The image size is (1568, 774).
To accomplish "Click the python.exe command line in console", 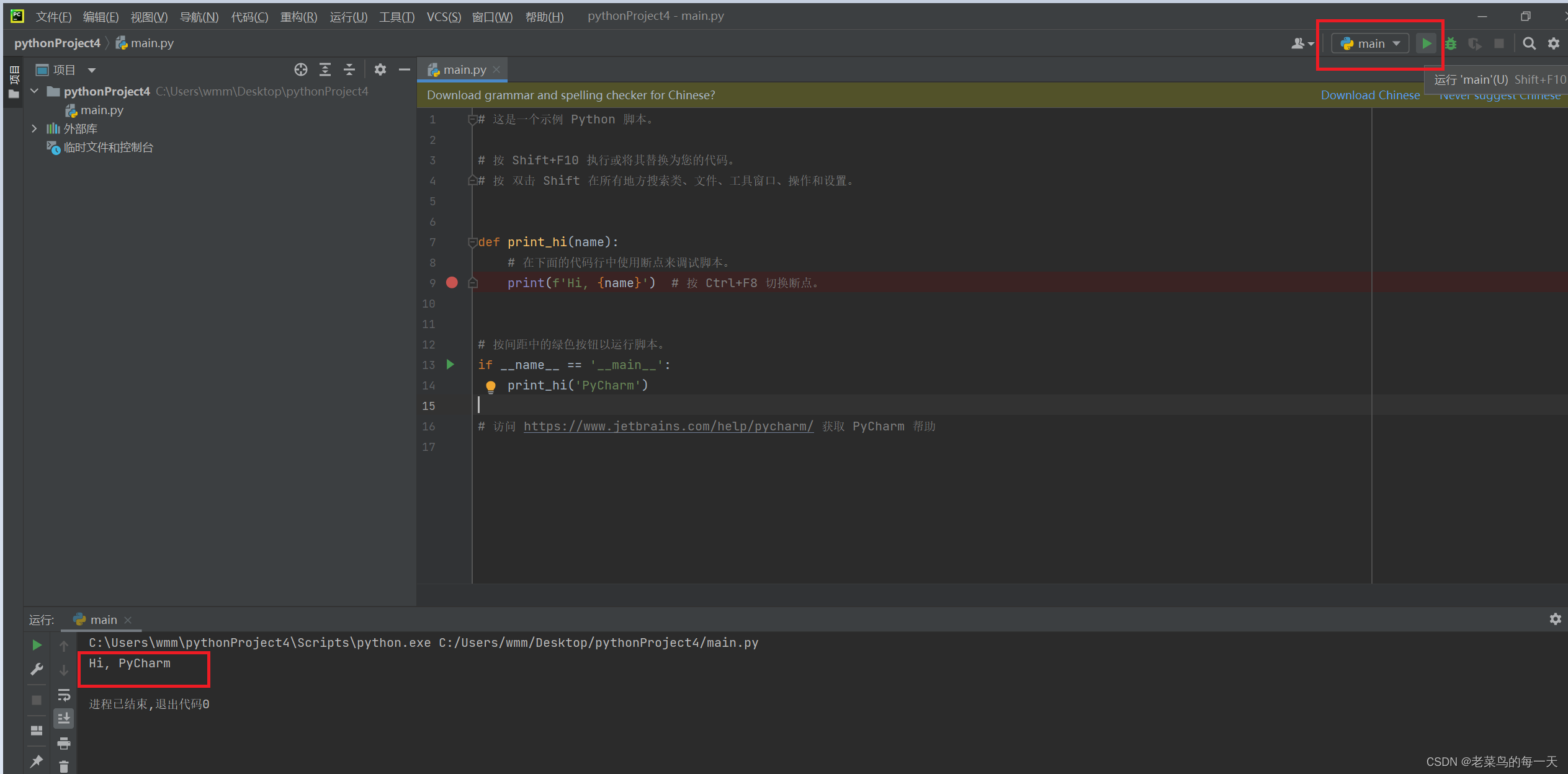I will point(423,643).
